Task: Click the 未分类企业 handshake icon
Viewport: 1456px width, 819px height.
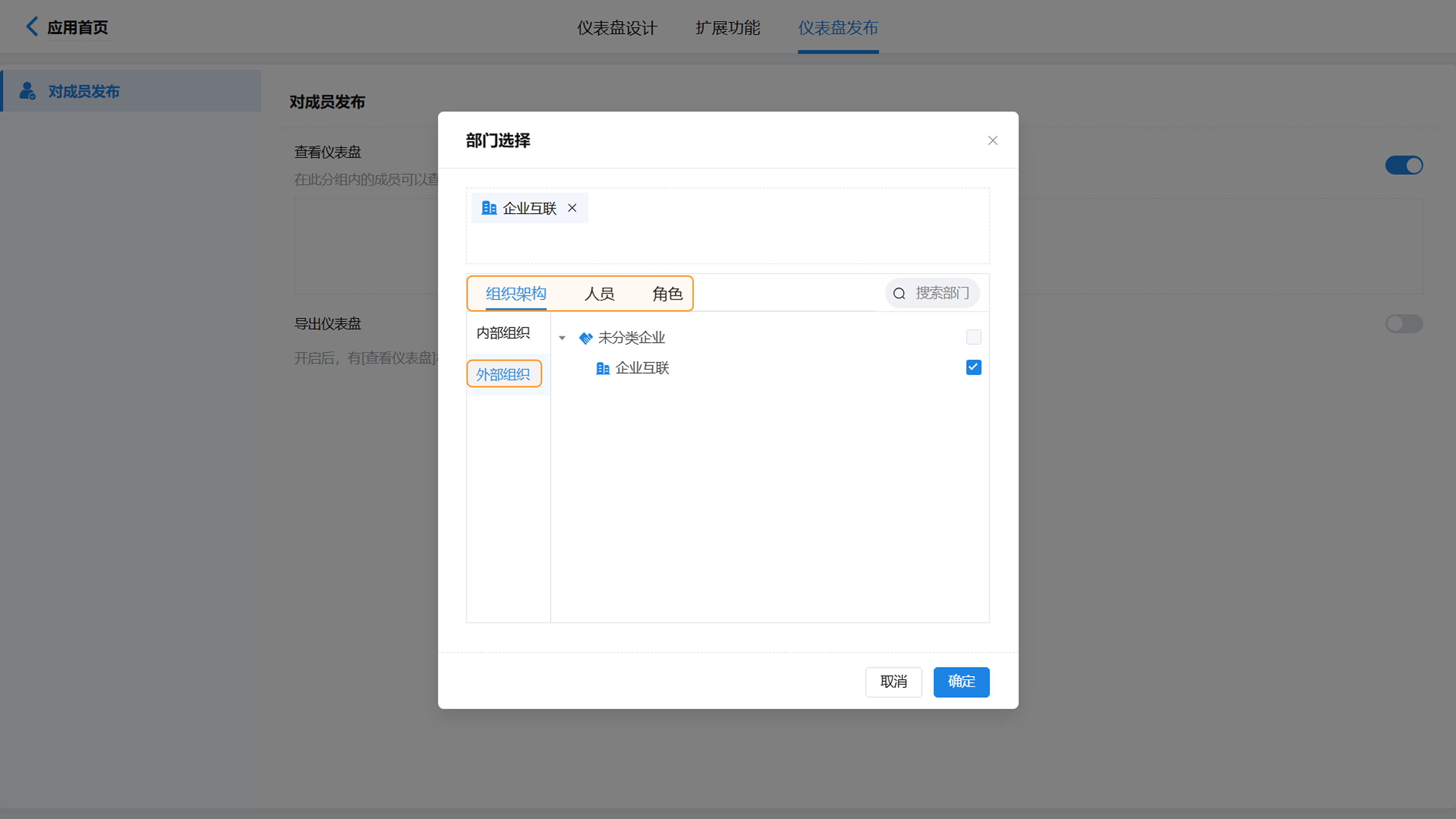Action: pyautogui.click(x=585, y=338)
